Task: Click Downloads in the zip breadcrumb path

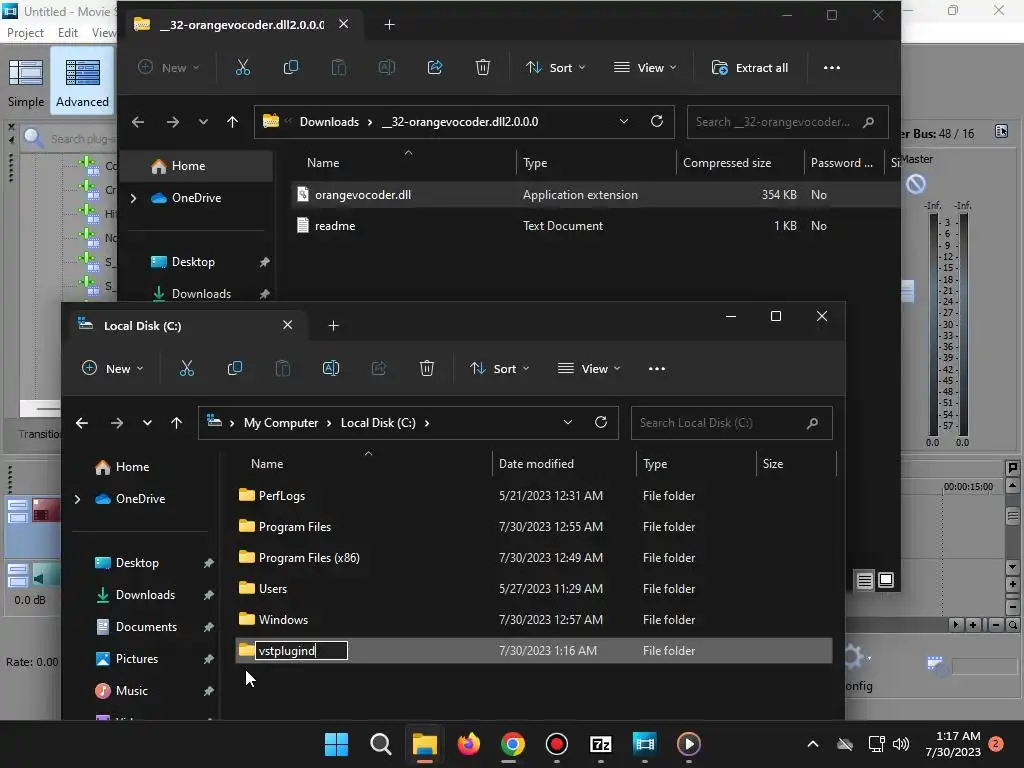Action: coord(329,121)
